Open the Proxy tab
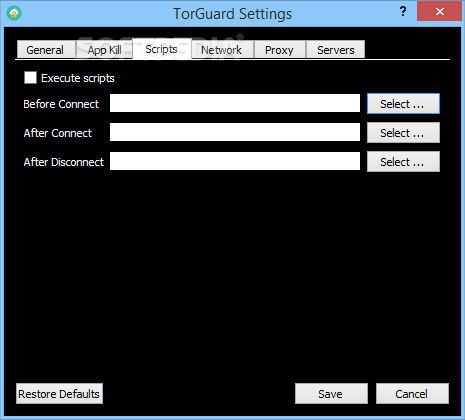Image resolution: width=465 pixels, height=420 pixels. pos(279,50)
